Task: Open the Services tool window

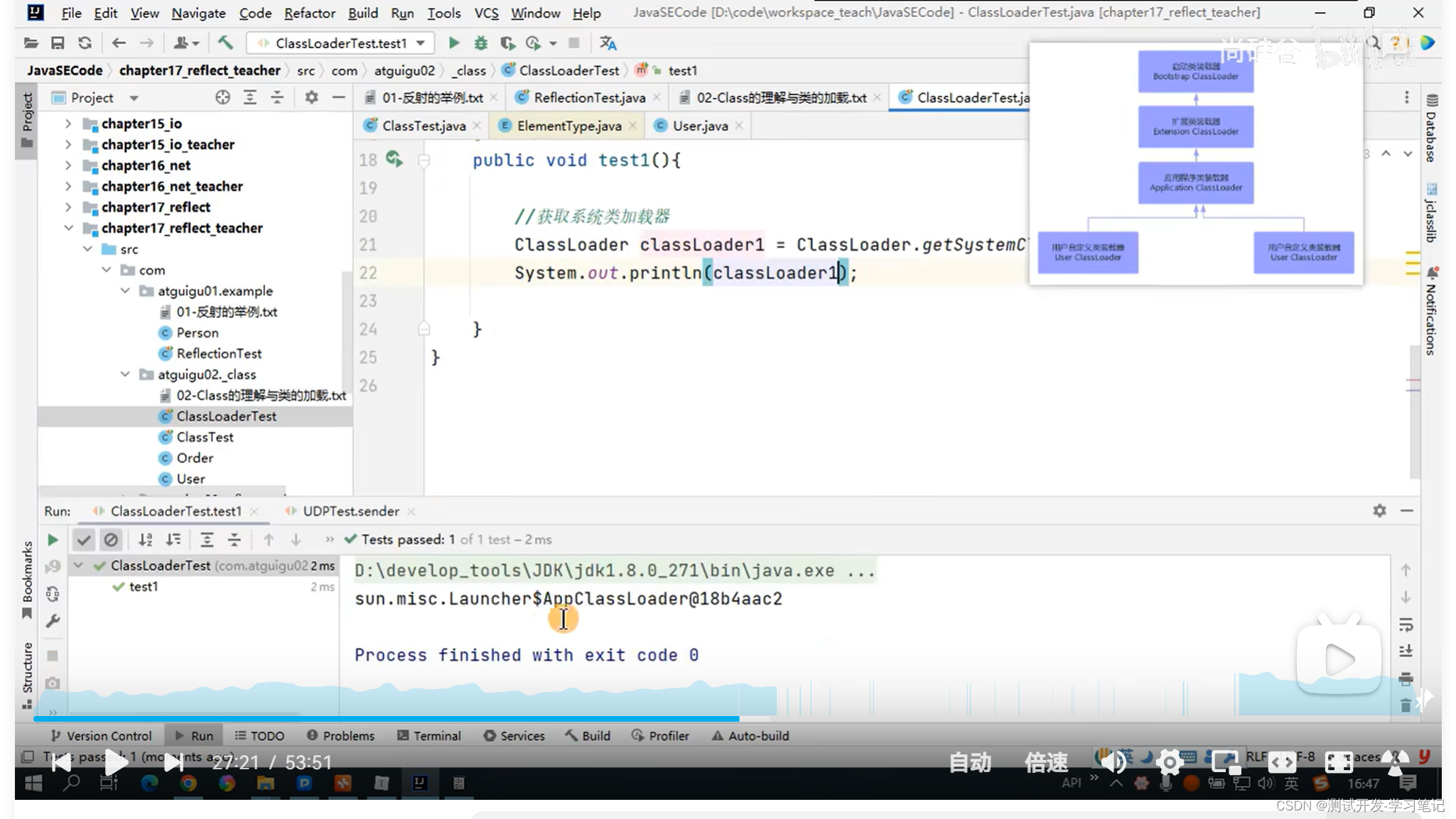Action: pyautogui.click(x=514, y=736)
